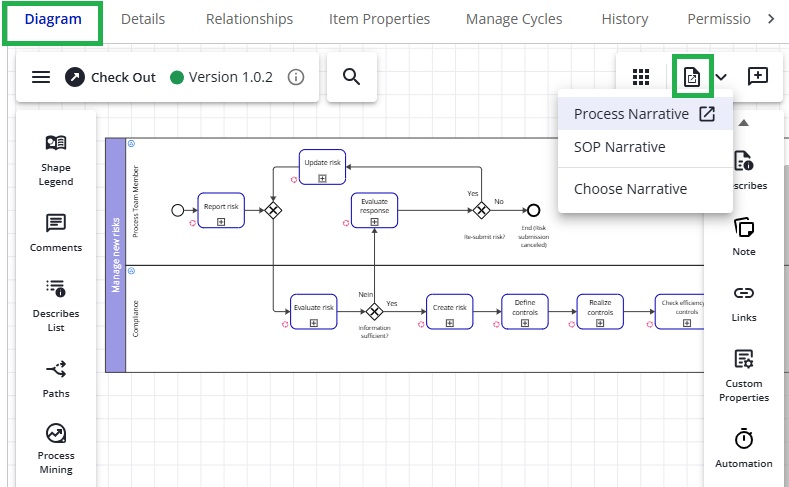Click the narrative document icon
Screen dimensions: 789x487
point(691,77)
